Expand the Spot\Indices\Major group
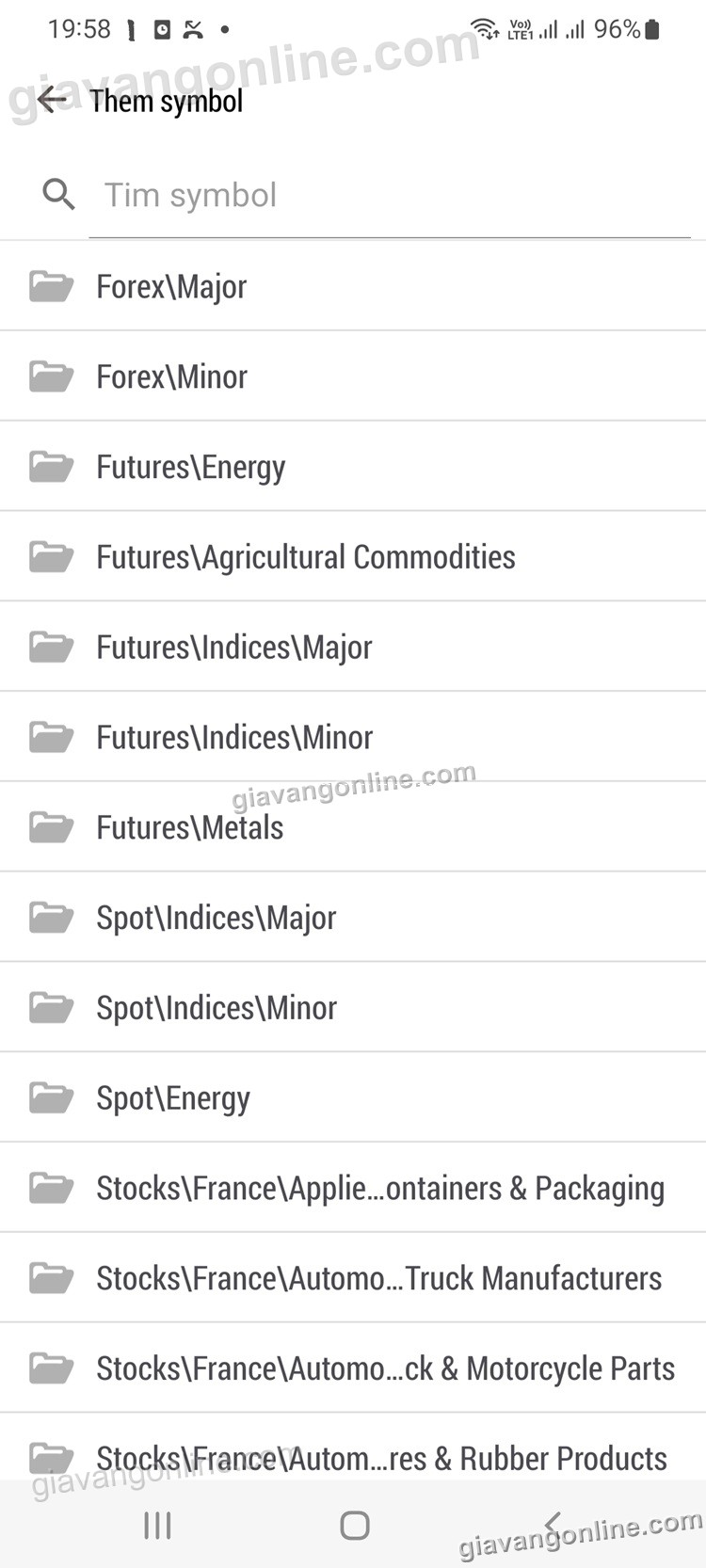This screenshot has width=706, height=1568. click(x=217, y=918)
